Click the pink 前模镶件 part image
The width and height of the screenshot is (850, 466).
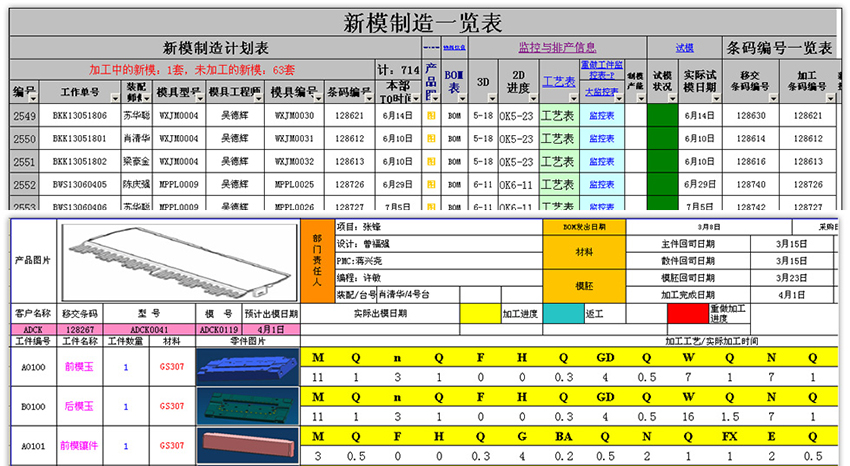click(246, 446)
